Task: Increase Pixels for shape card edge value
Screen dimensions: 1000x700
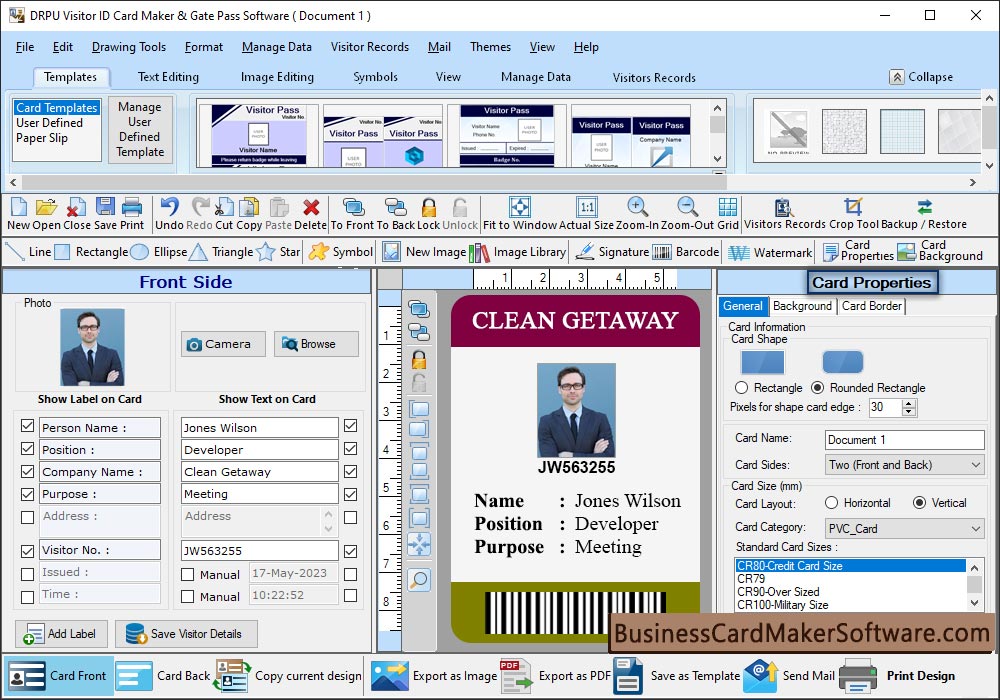Action: tap(909, 403)
